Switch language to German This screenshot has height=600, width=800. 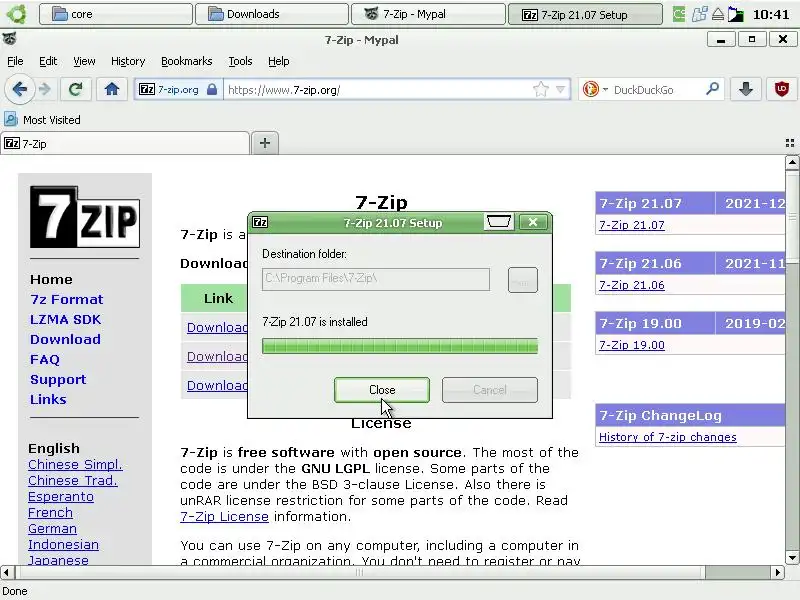(x=53, y=529)
